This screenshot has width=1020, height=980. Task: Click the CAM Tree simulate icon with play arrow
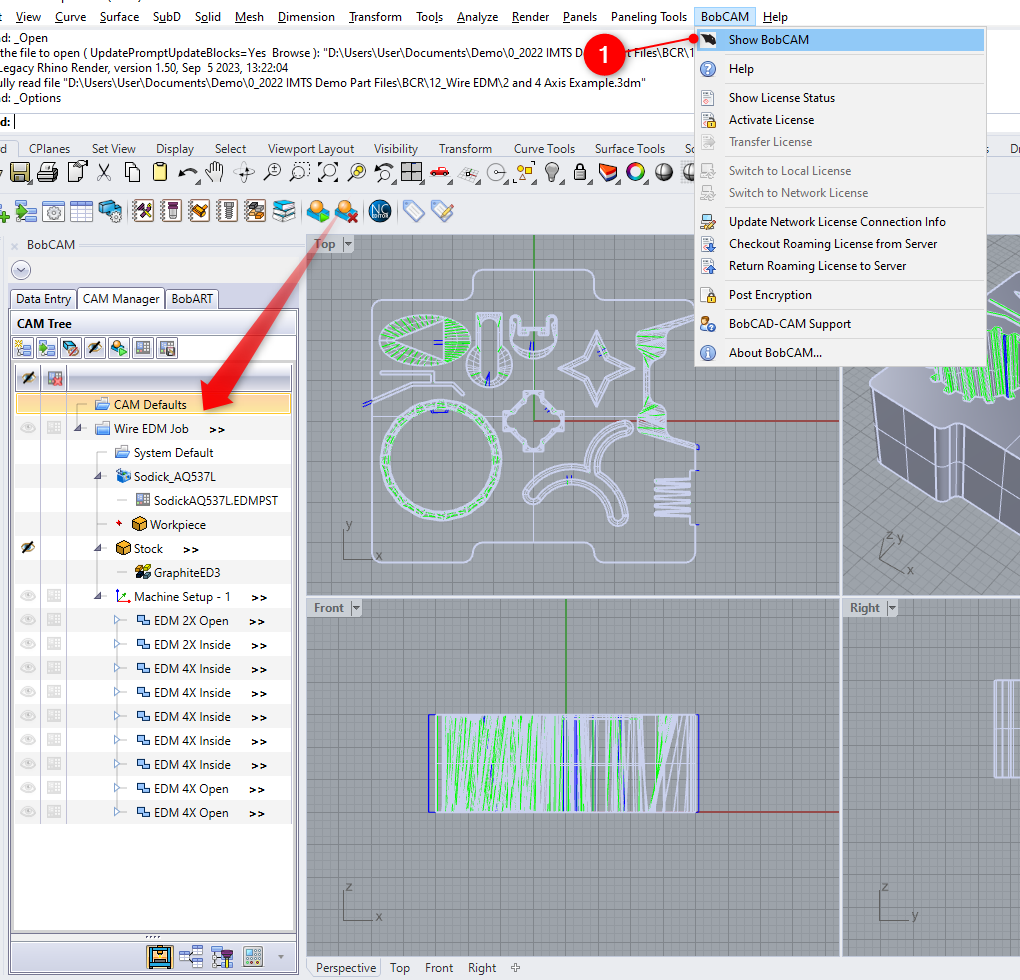click(119, 348)
